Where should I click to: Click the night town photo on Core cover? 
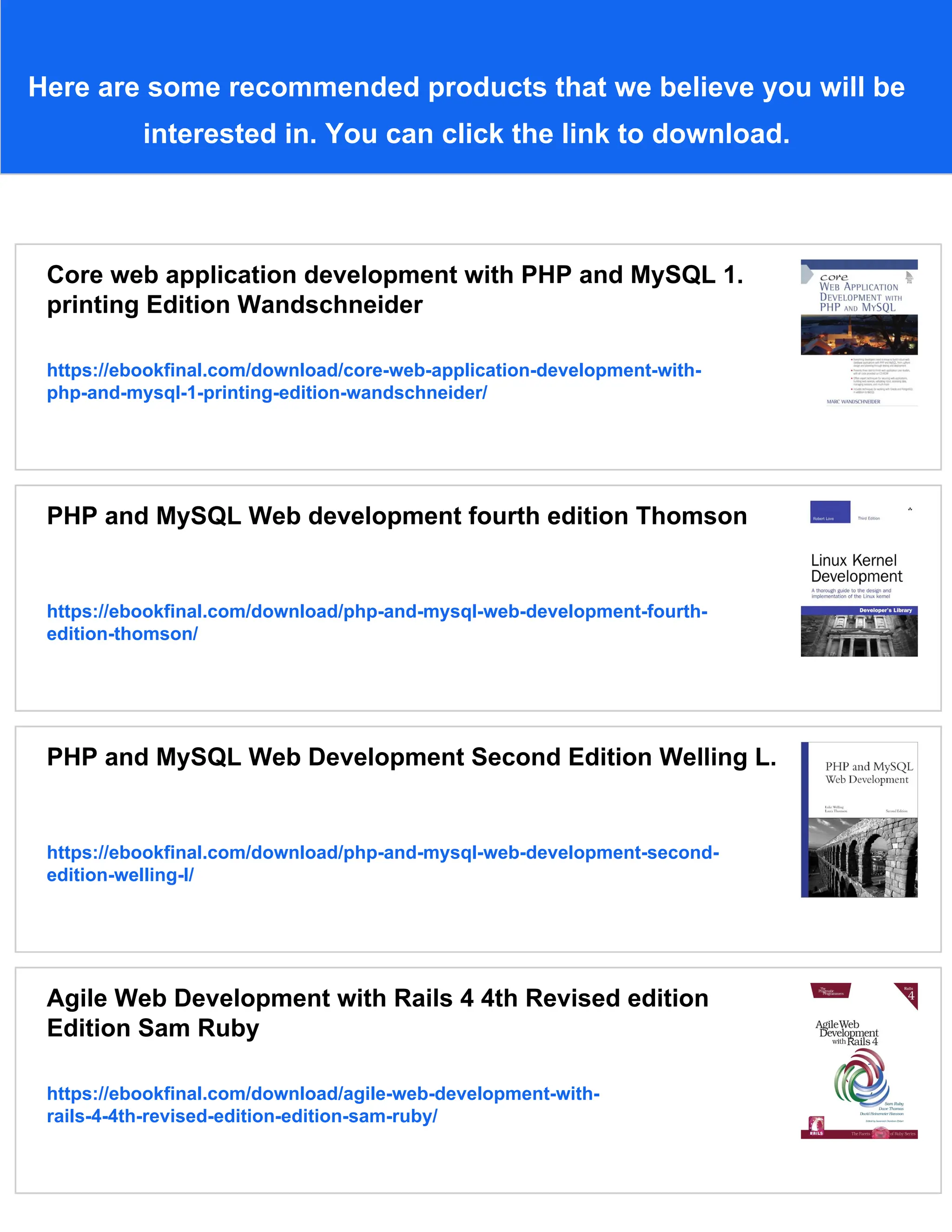[859, 335]
